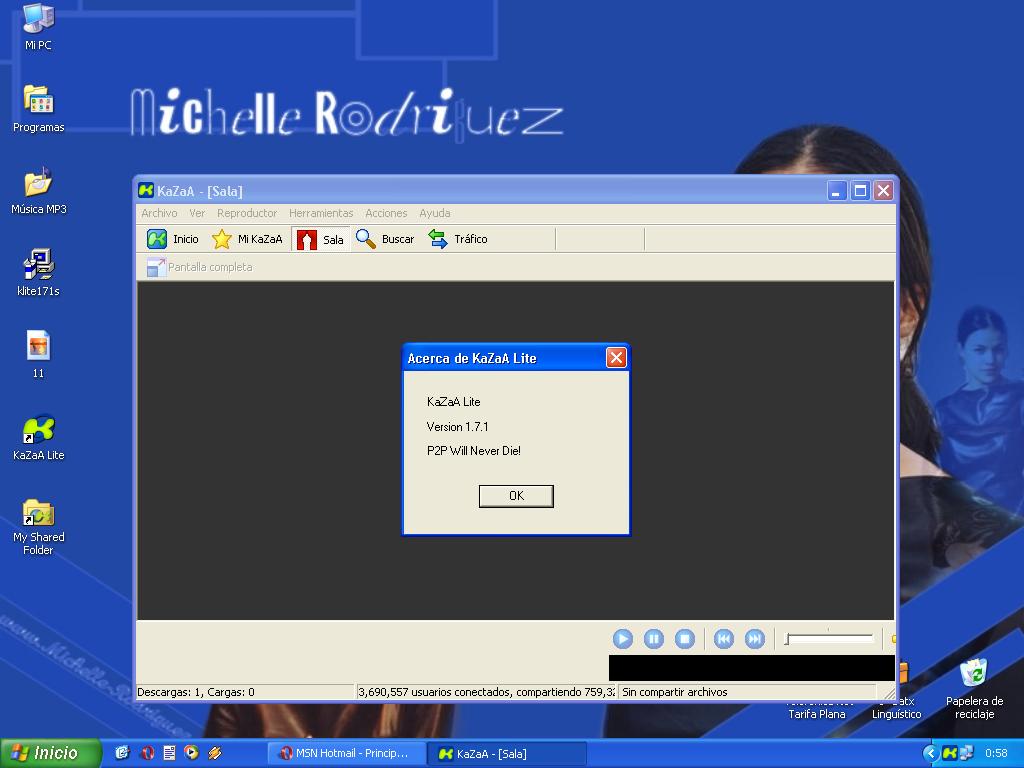Select the Papelera de reciclaje icon
Viewport: 1024px width, 768px height.
click(x=974, y=690)
